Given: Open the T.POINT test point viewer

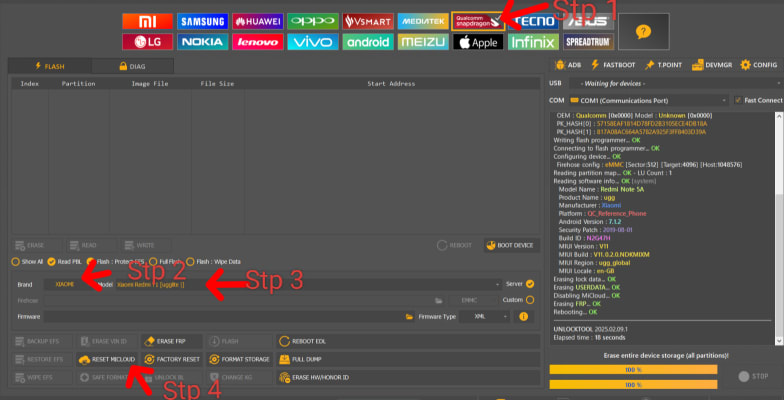Looking at the screenshot, I should (664, 65).
